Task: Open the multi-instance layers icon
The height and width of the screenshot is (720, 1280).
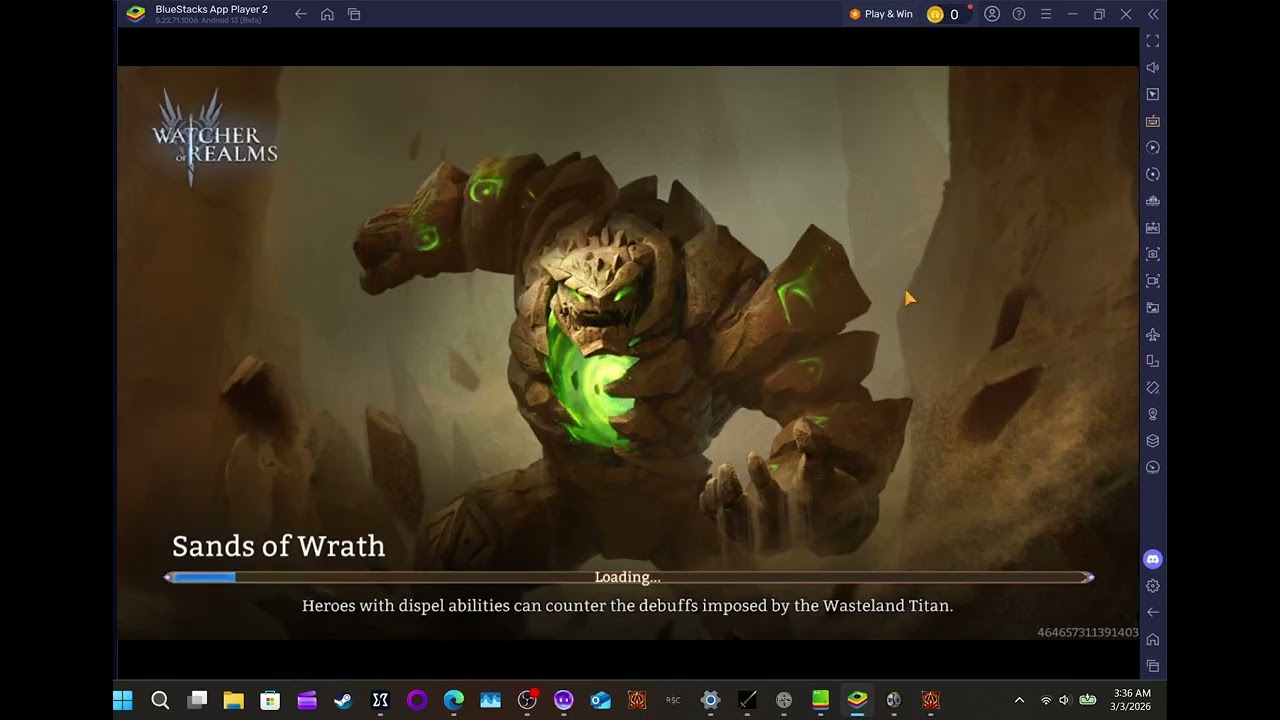Action: (1153, 441)
